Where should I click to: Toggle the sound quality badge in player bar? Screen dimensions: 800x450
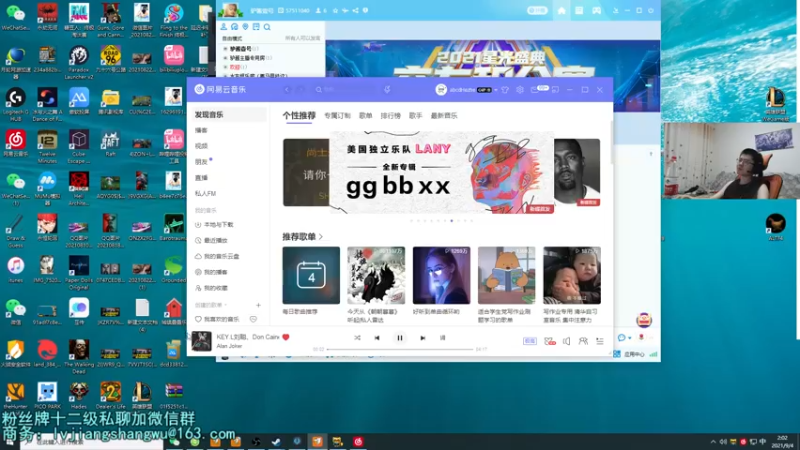tap(530, 341)
